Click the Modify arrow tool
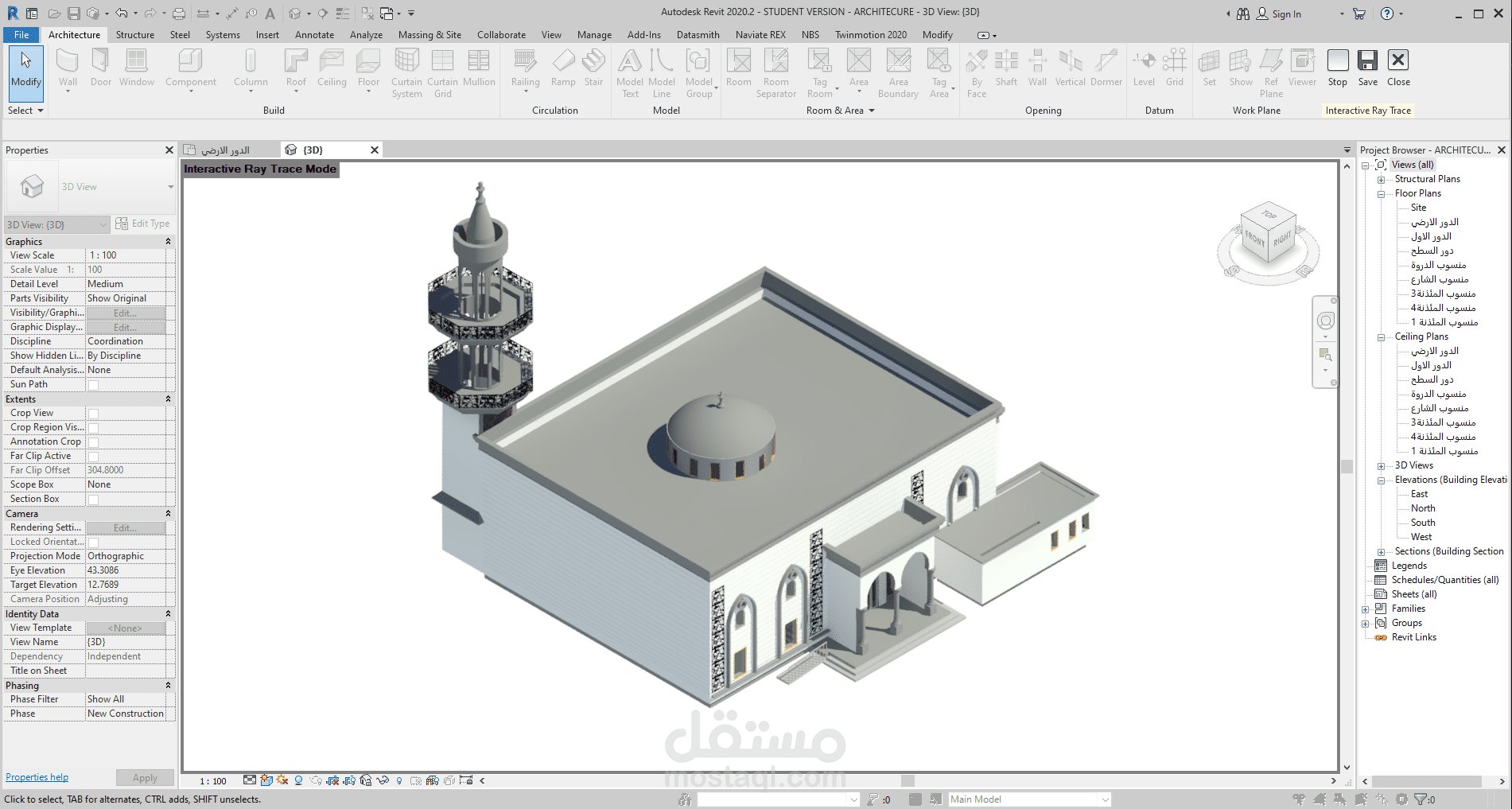Image resolution: width=1512 pixels, height=809 pixels. coord(26,68)
